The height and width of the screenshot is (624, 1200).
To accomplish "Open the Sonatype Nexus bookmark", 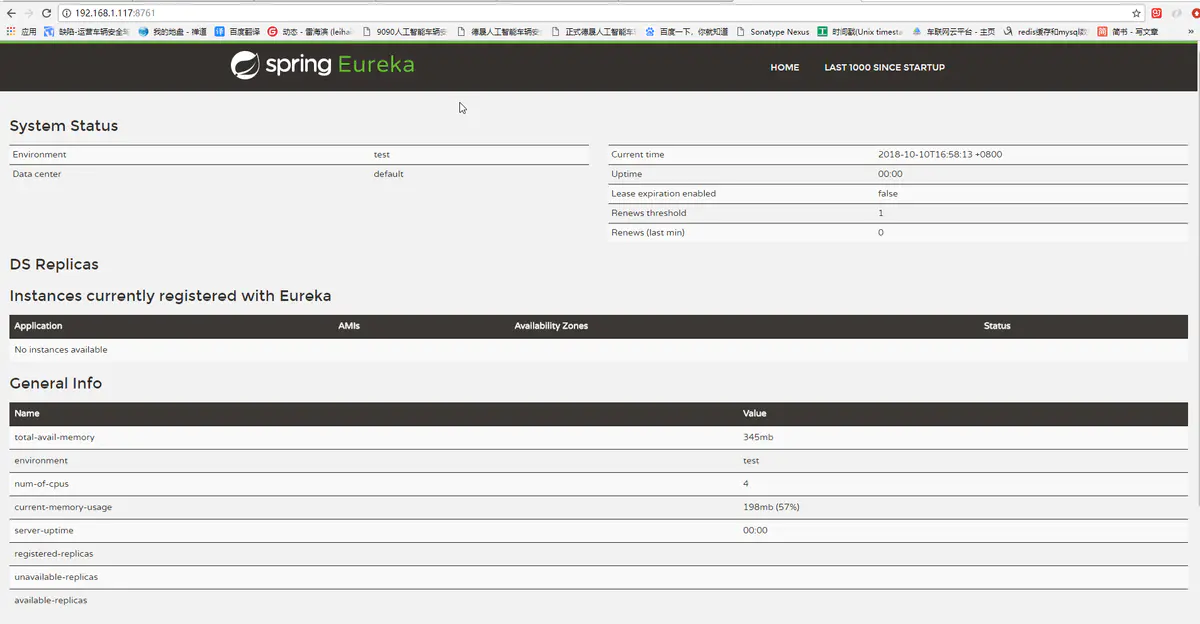I will point(773,31).
